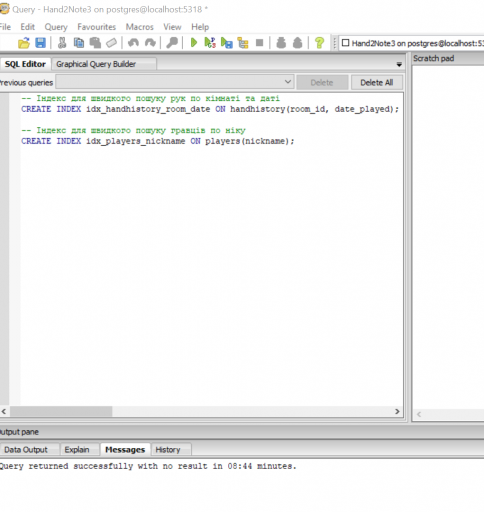The height and width of the screenshot is (512, 484).
Task: Switch to the Graphical Query Builder tab
Action: (x=96, y=64)
